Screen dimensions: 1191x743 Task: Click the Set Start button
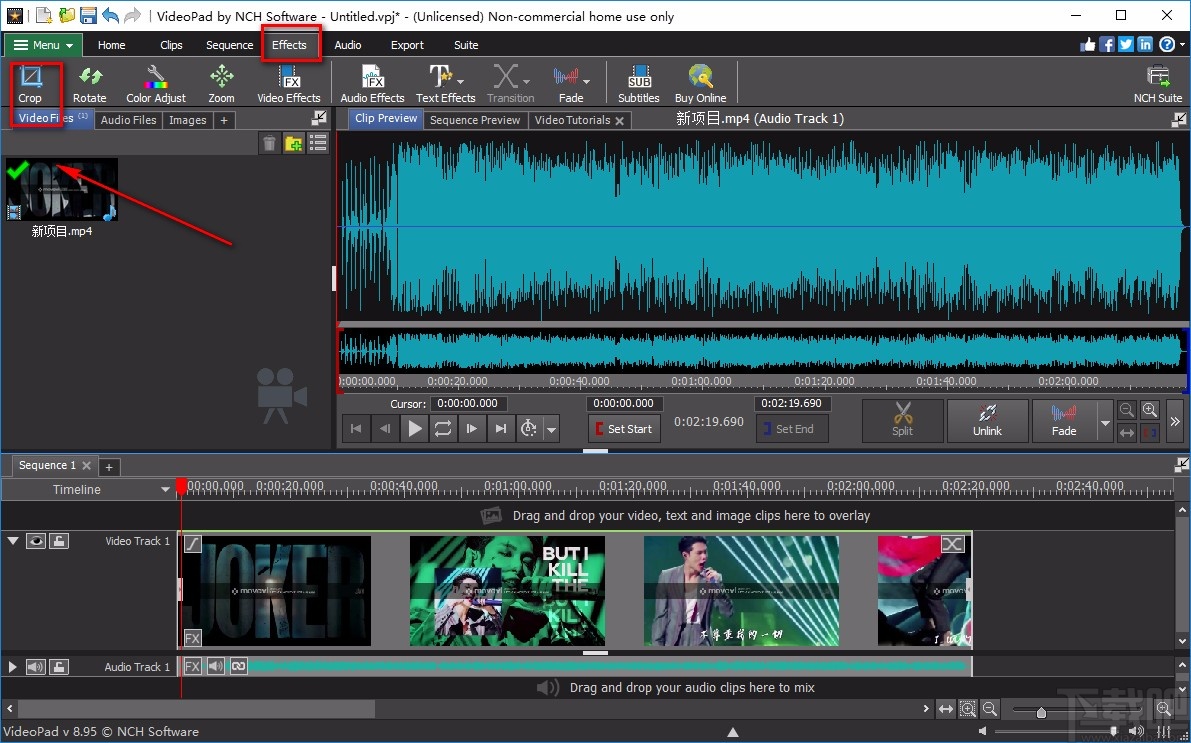point(624,428)
